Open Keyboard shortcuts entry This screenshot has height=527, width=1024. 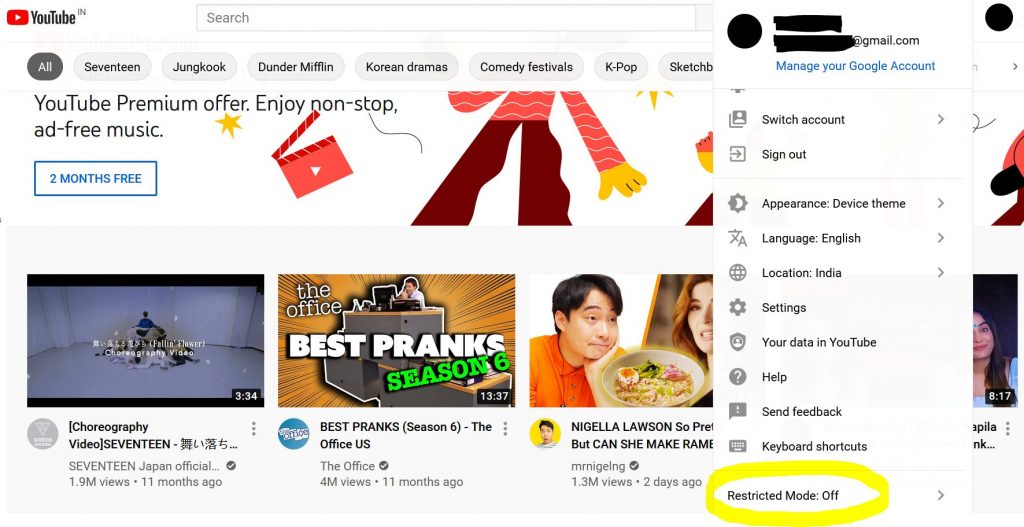[x=839, y=446]
